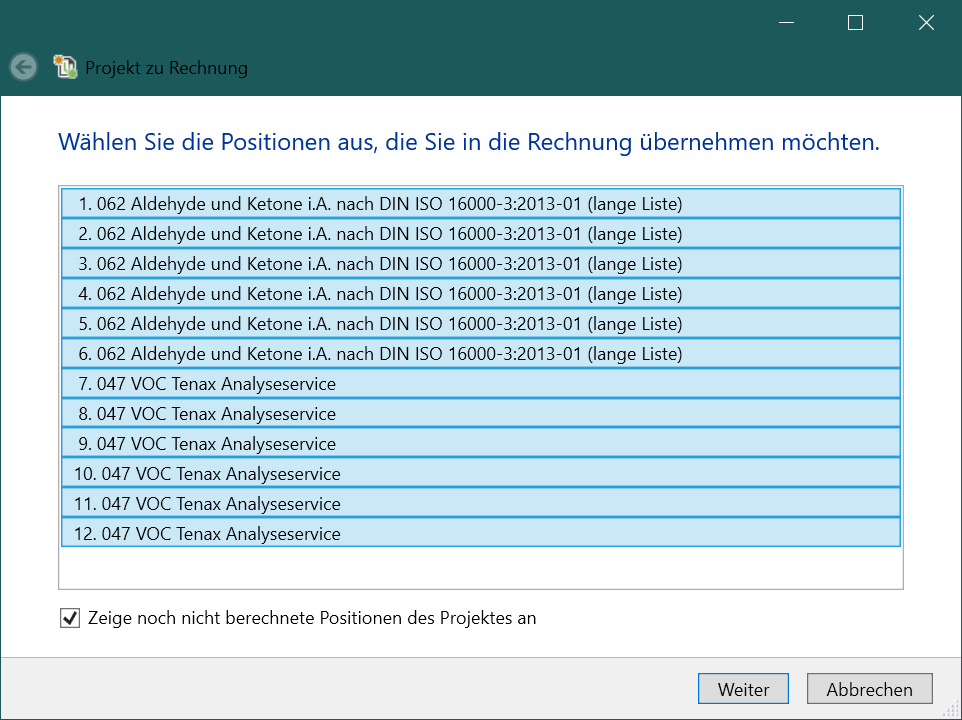
Task: Choose list item 4. 062 Aldehyde
Action: (481, 294)
